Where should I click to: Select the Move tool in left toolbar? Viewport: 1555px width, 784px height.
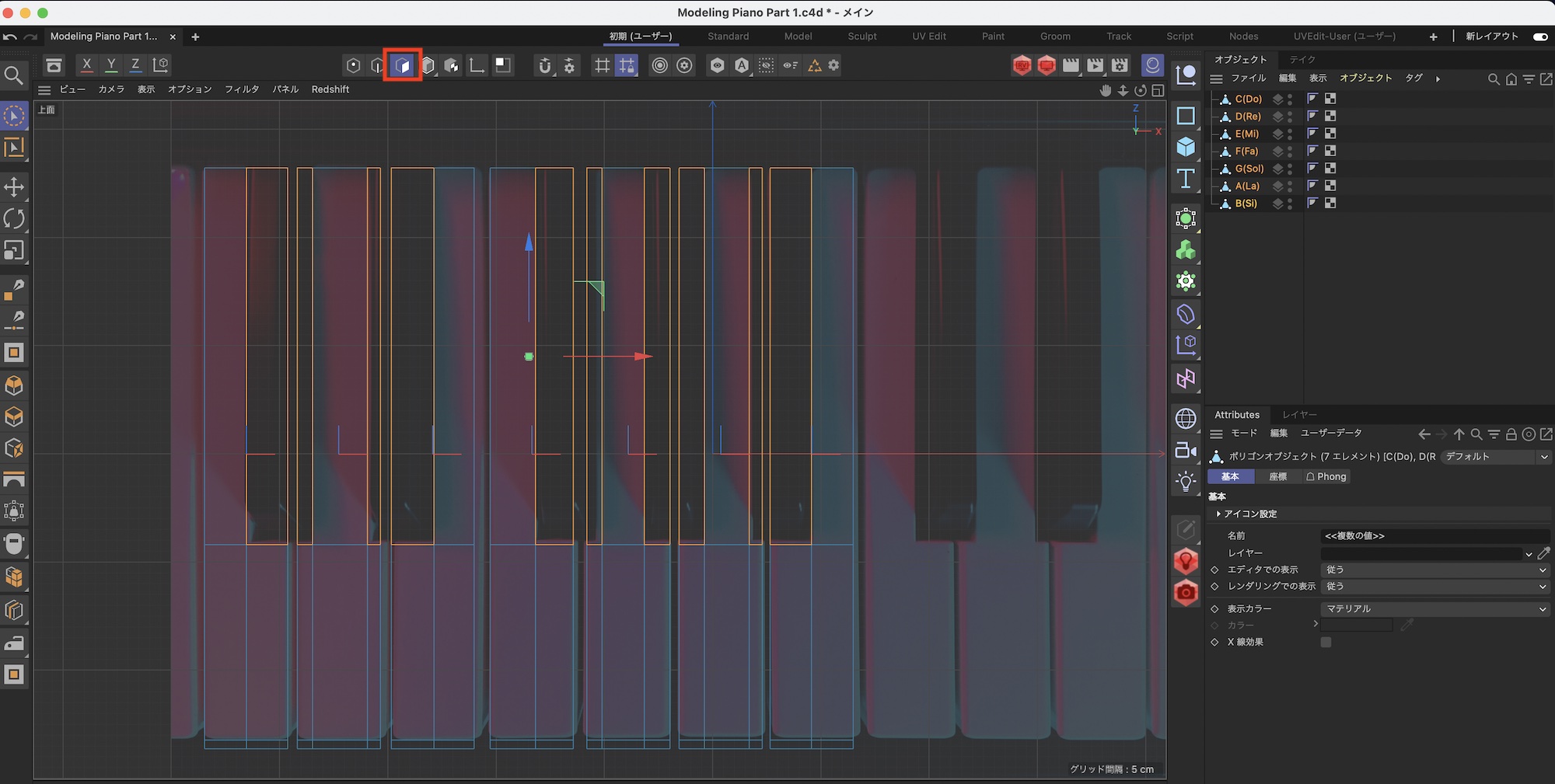tap(14, 187)
